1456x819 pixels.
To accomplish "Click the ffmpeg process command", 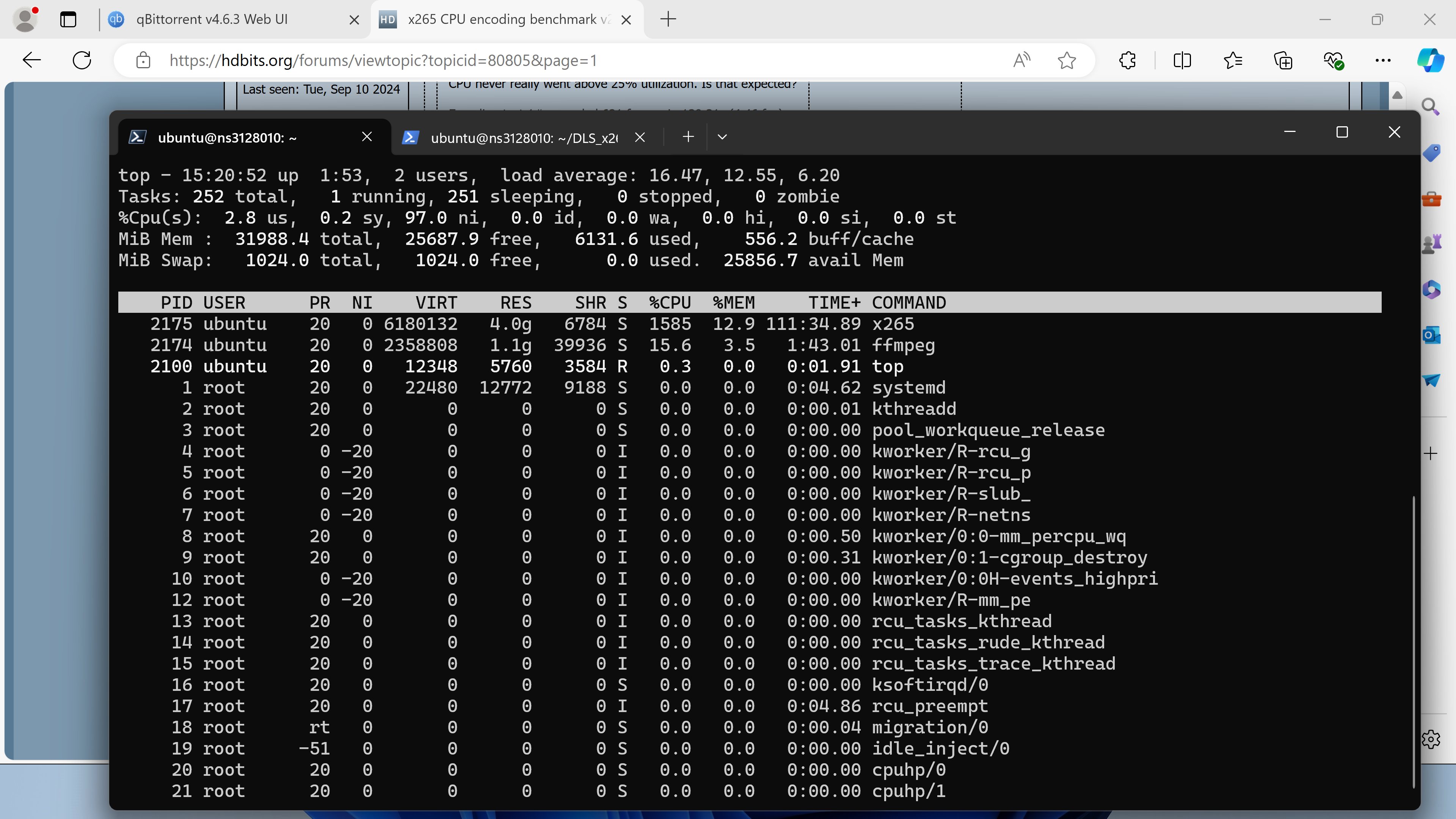I will click(903, 345).
